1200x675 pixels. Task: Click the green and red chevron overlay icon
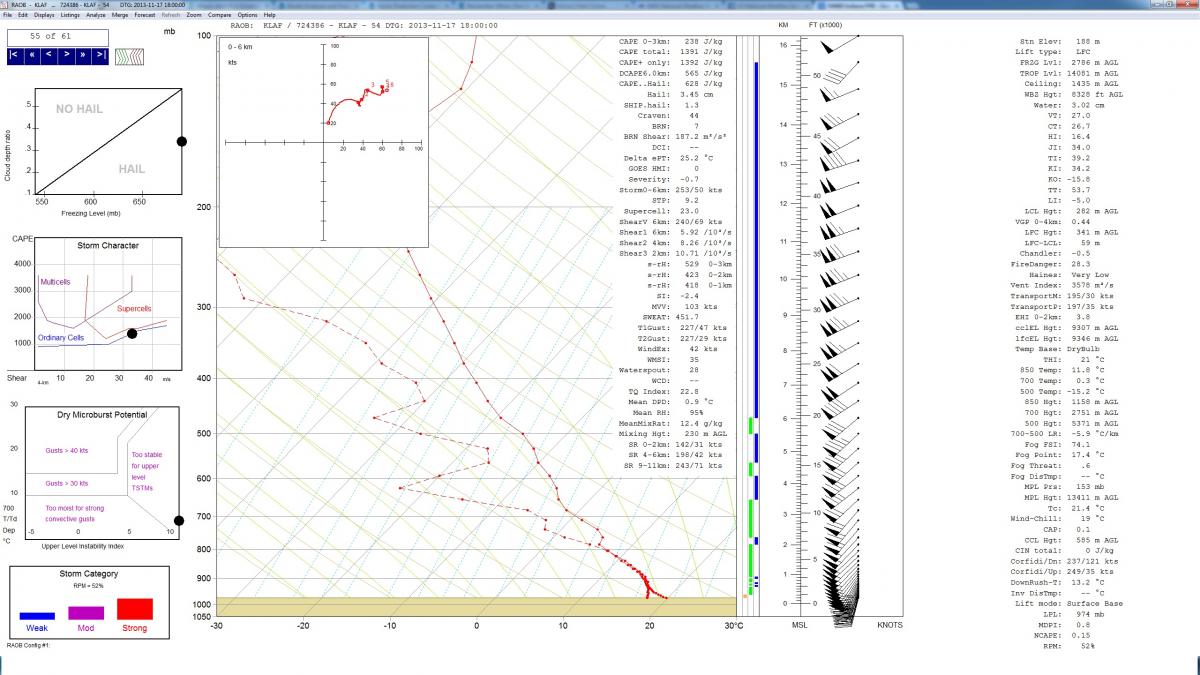coord(127,56)
